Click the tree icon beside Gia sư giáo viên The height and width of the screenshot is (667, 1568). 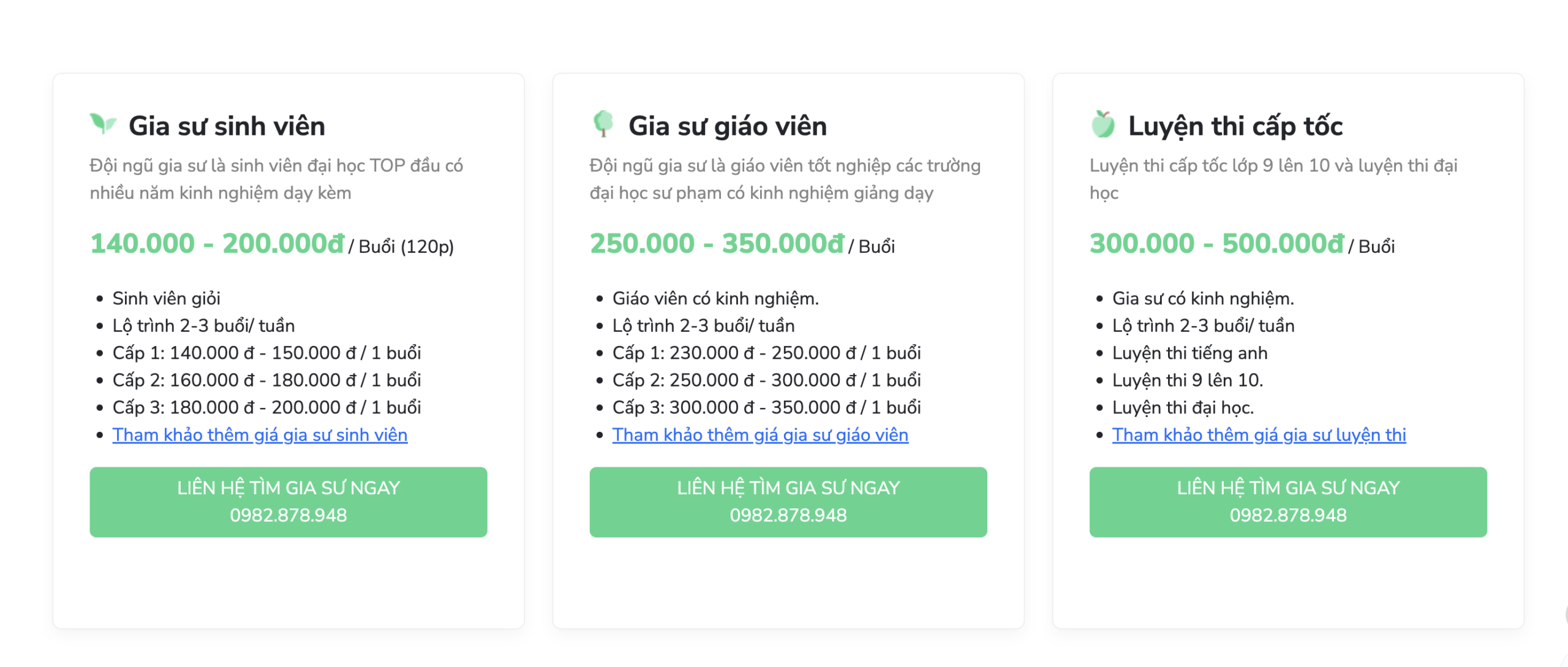[x=603, y=124]
